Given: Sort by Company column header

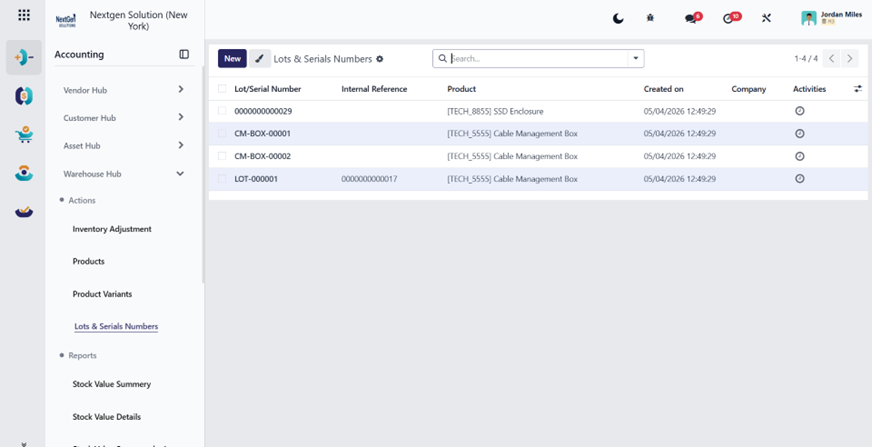Looking at the screenshot, I should [749, 89].
